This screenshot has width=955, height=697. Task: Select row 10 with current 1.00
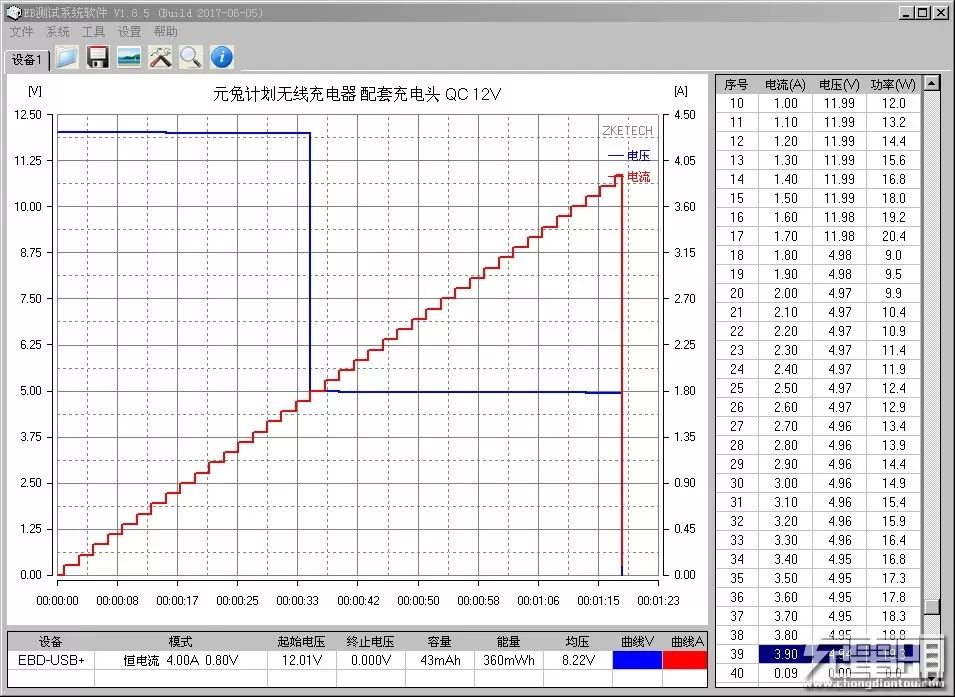click(819, 104)
